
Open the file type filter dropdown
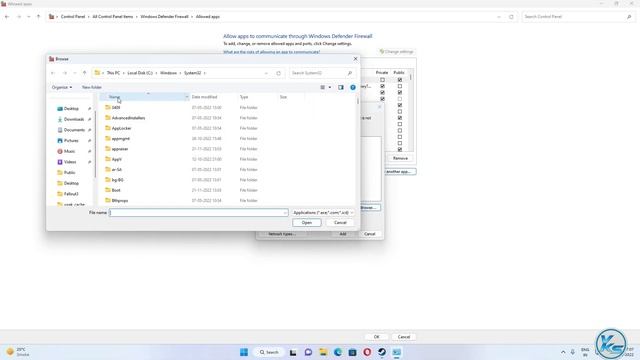tap(322, 213)
